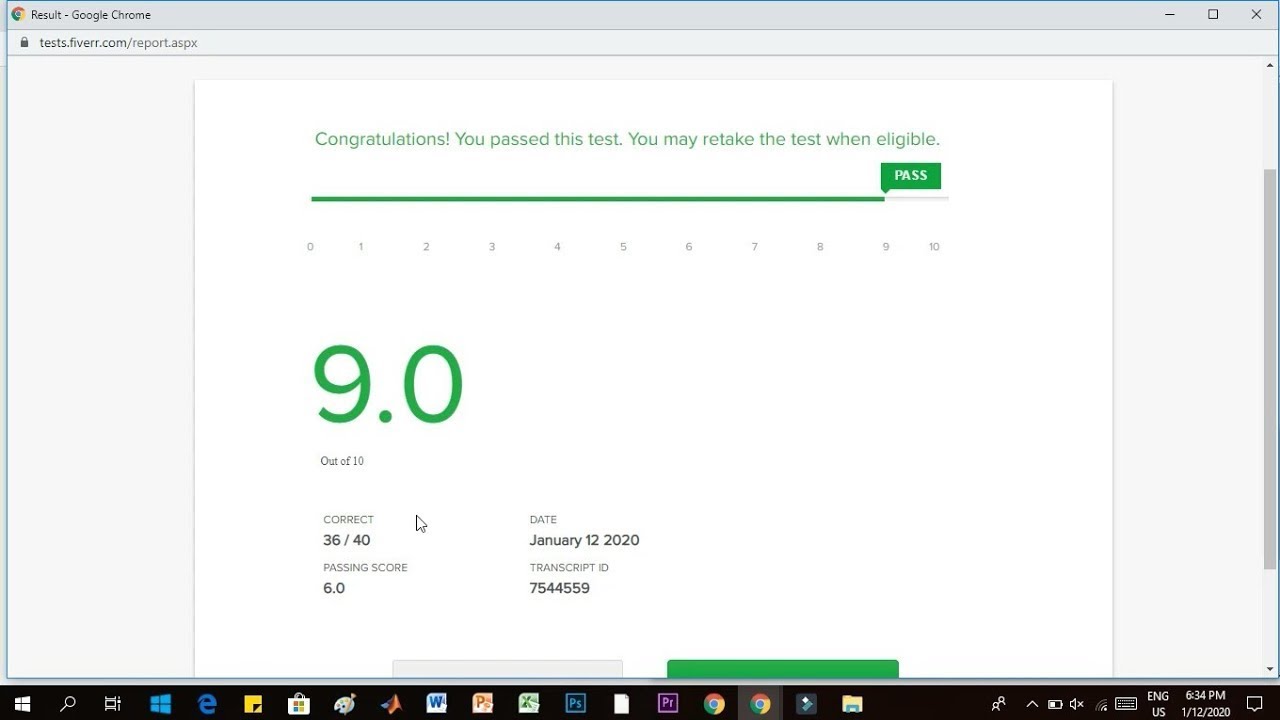Switch to active Chrome window icon
This screenshot has width=1280, height=720.
tap(760, 703)
